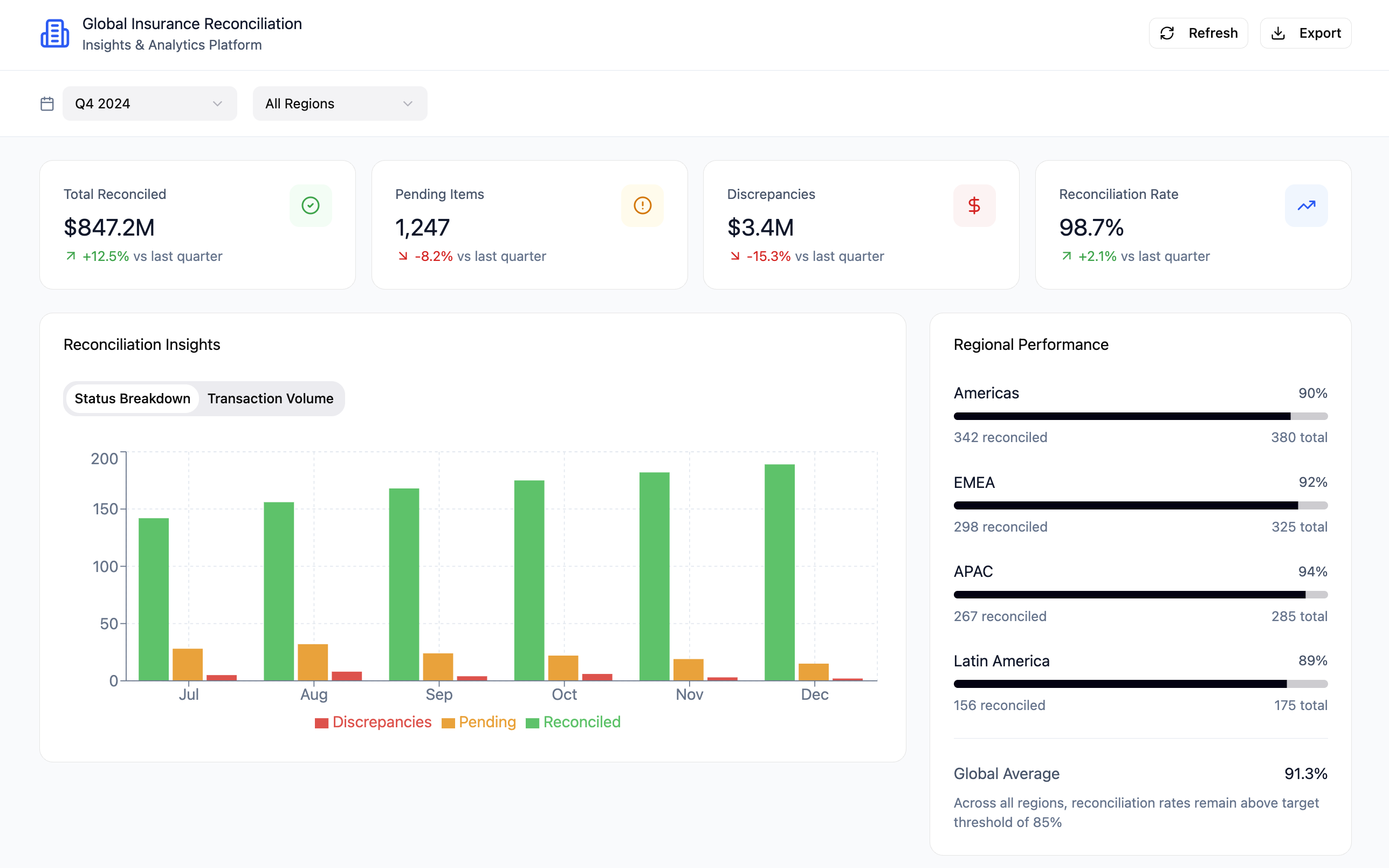The height and width of the screenshot is (868, 1389).
Task: Click the green check icon on Total Reconciled card
Action: pyautogui.click(x=310, y=205)
